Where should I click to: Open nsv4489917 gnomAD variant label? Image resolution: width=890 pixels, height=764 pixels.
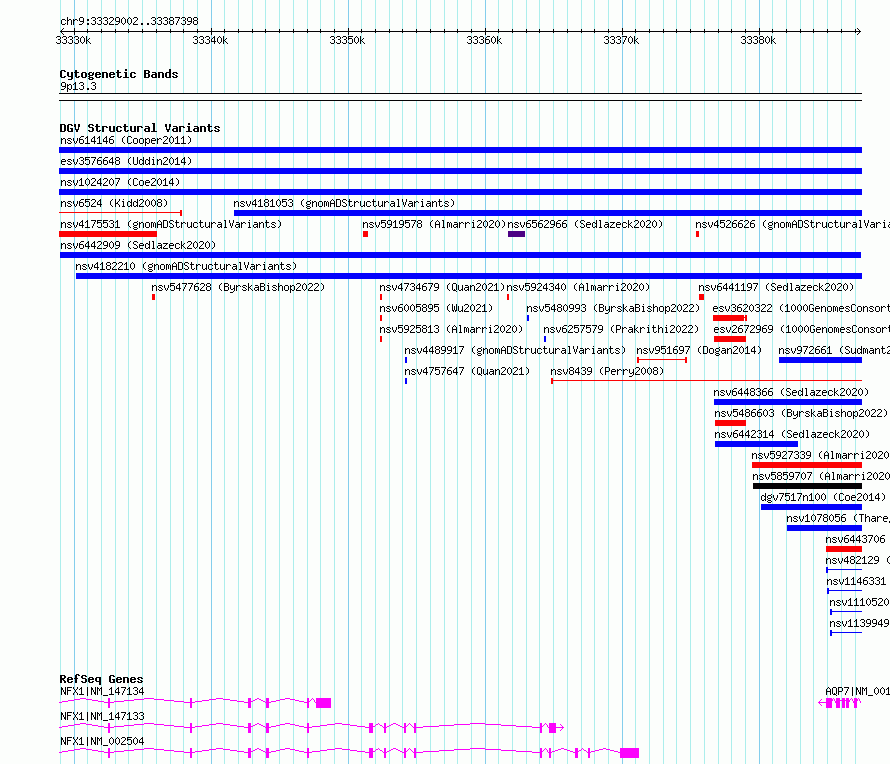point(515,350)
